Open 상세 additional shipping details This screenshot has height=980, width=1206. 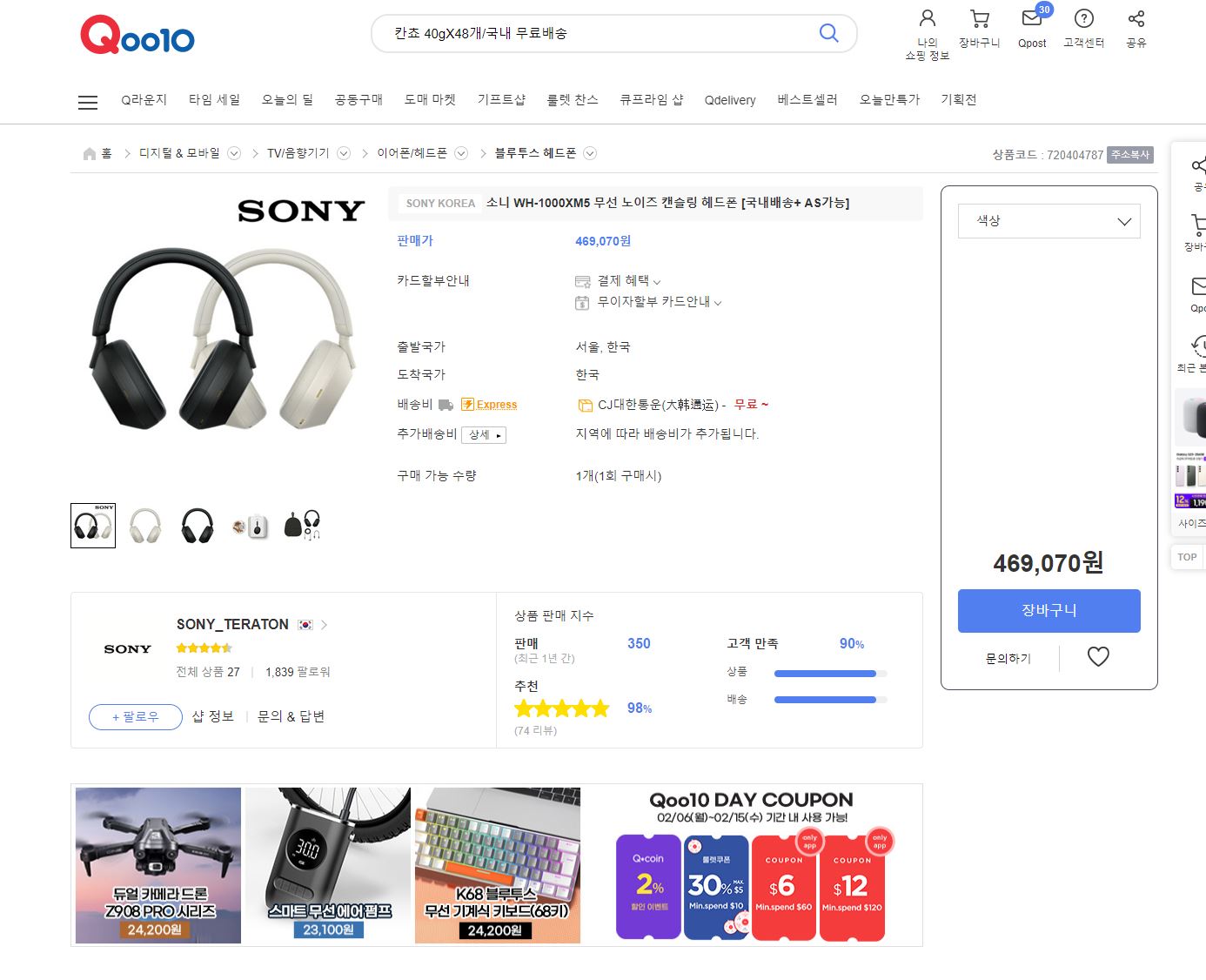[484, 435]
